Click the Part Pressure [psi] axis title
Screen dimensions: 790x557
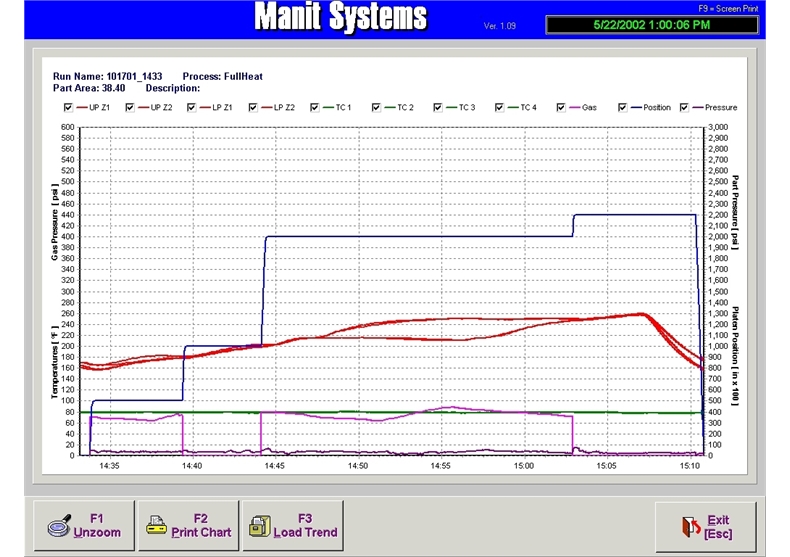(735, 212)
